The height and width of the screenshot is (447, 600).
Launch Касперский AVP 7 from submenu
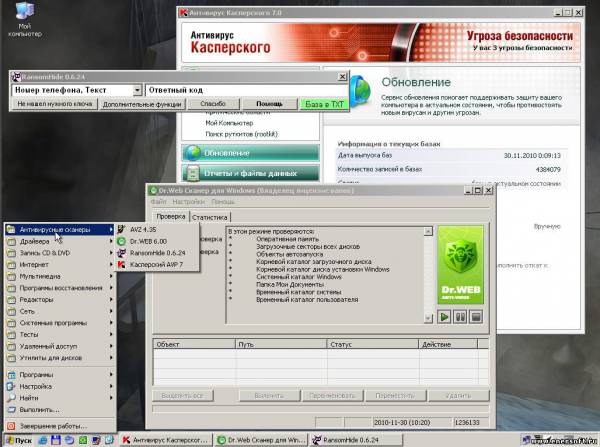point(157,264)
